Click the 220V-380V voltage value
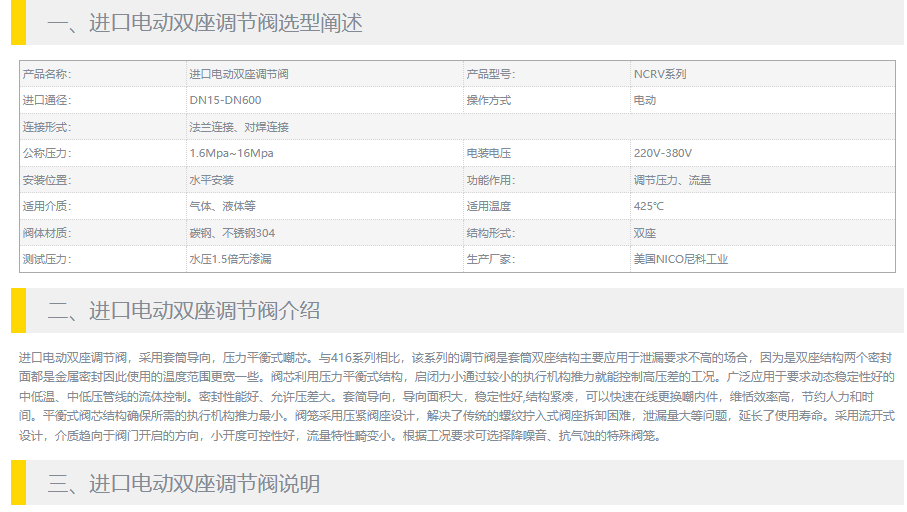The width and height of the screenshot is (907, 512). (662, 153)
